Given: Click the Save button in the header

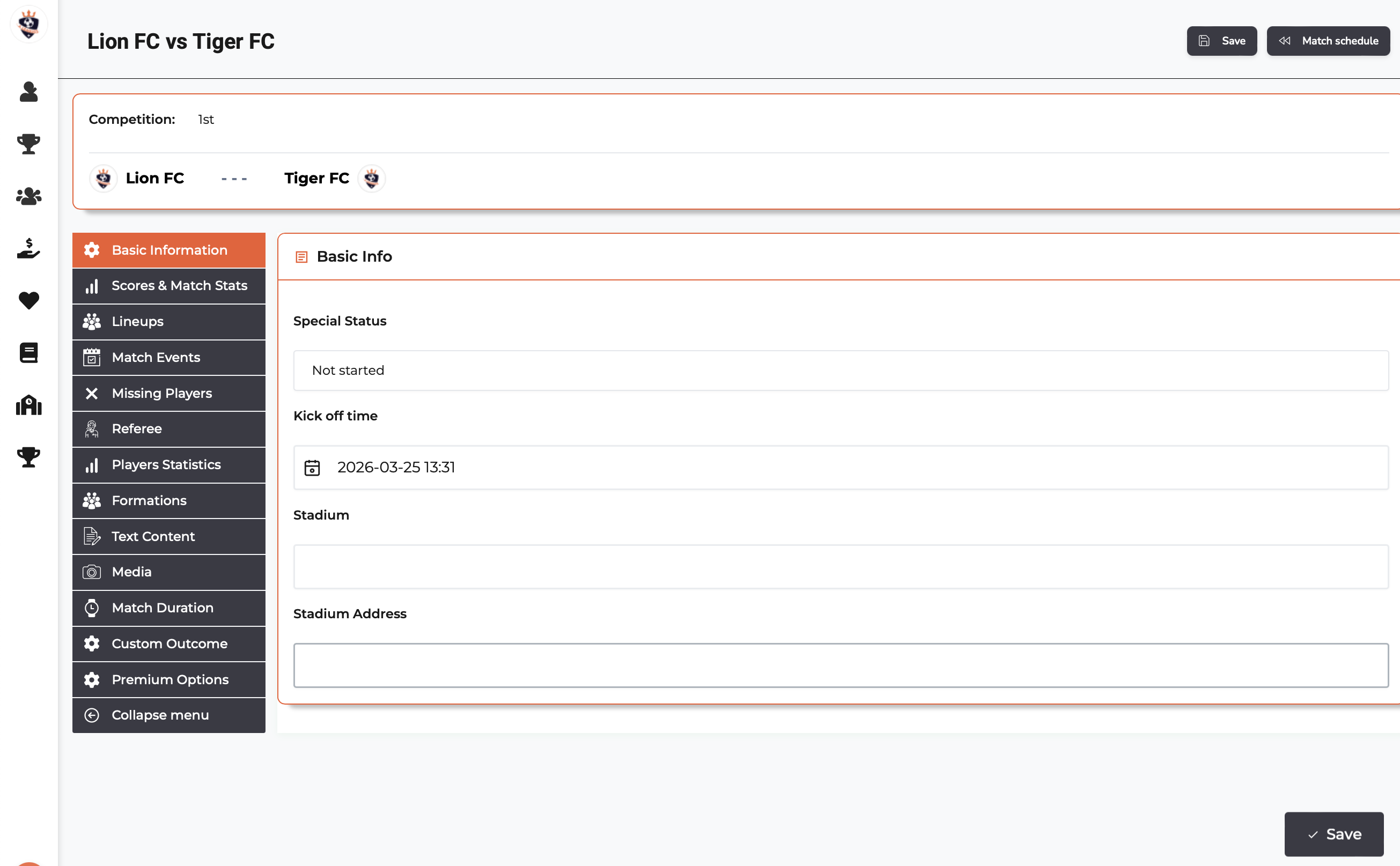Looking at the screenshot, I should click(x=1221, y=41).
